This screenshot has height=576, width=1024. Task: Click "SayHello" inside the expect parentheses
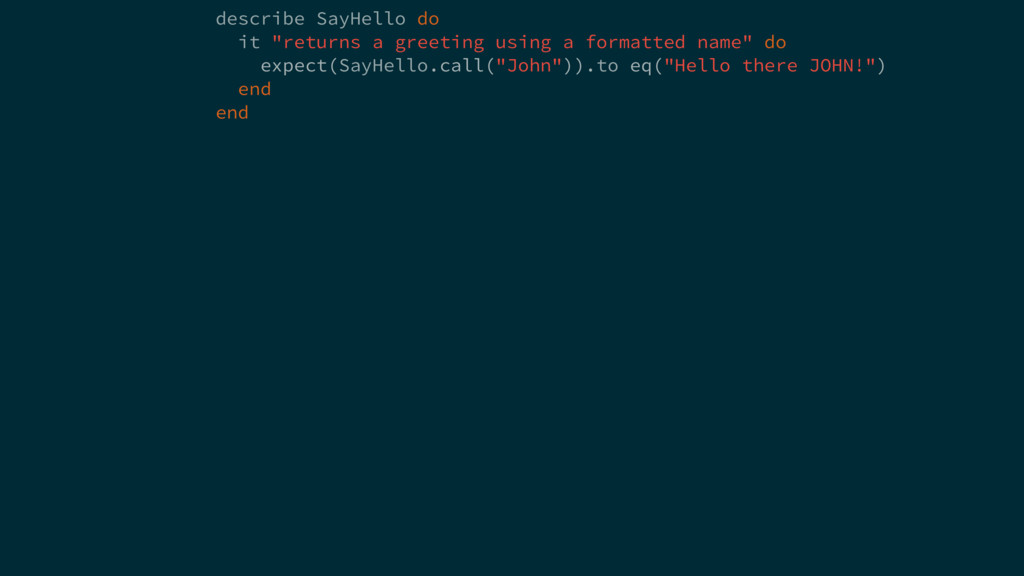tap(383, 66)
